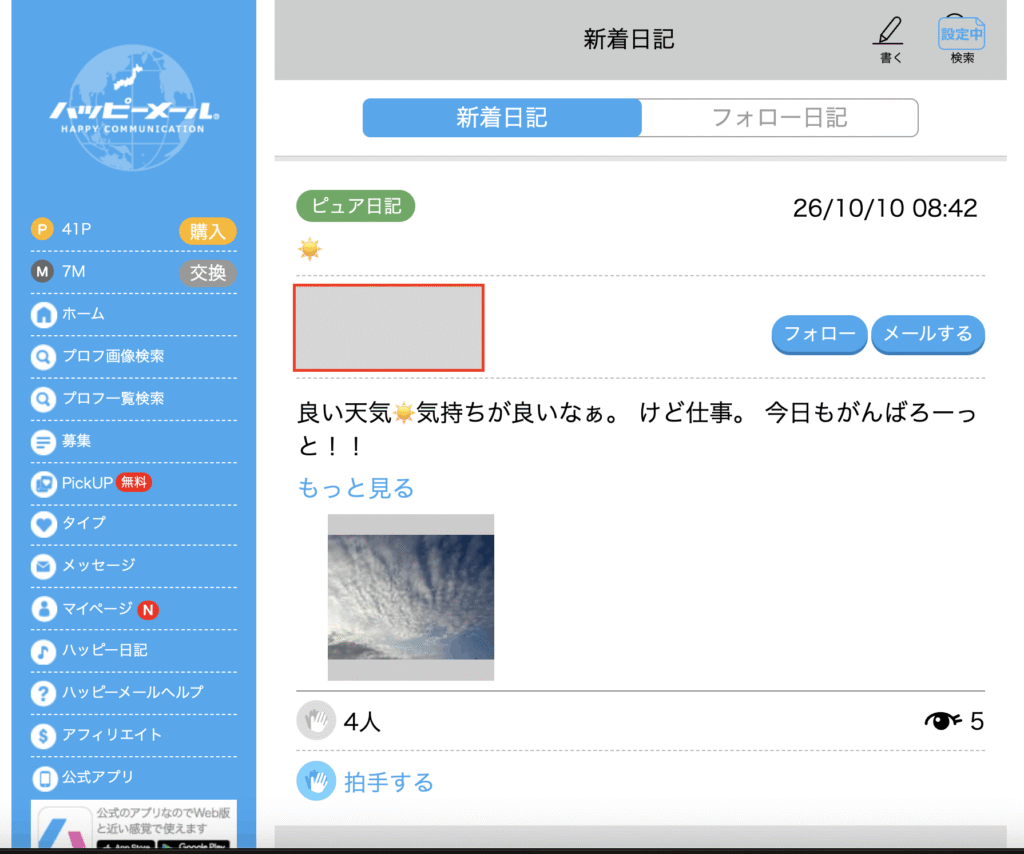The height and width of the screenshot is (854, 1024).
Task: Click the blue 拍手する hand icon
Action: 316,781
